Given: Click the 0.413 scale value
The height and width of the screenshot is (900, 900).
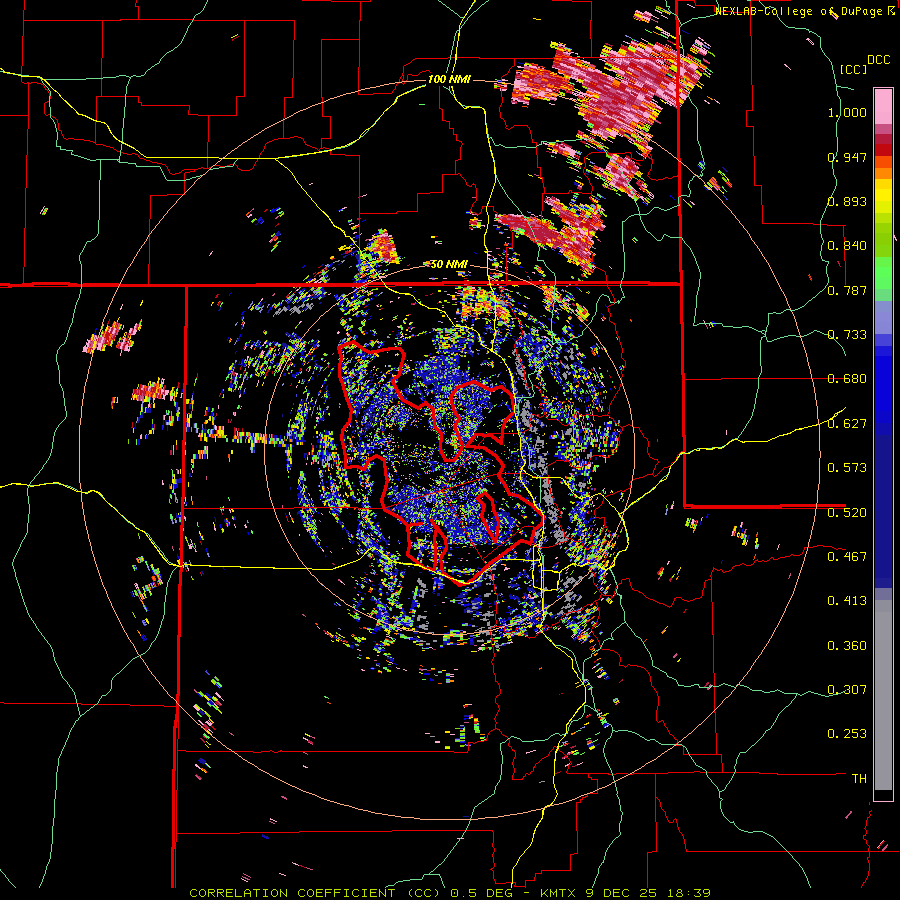Looking at the screenshot, I should pos(847,601).
